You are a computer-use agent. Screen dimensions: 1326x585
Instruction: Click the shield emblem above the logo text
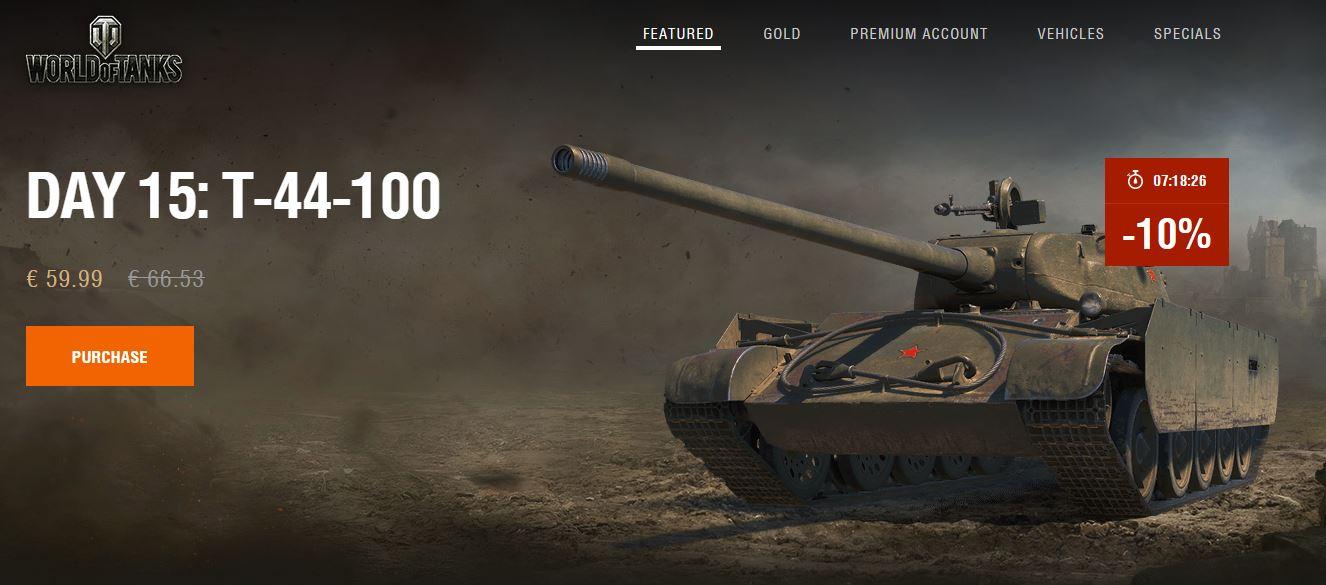point(104,35)
